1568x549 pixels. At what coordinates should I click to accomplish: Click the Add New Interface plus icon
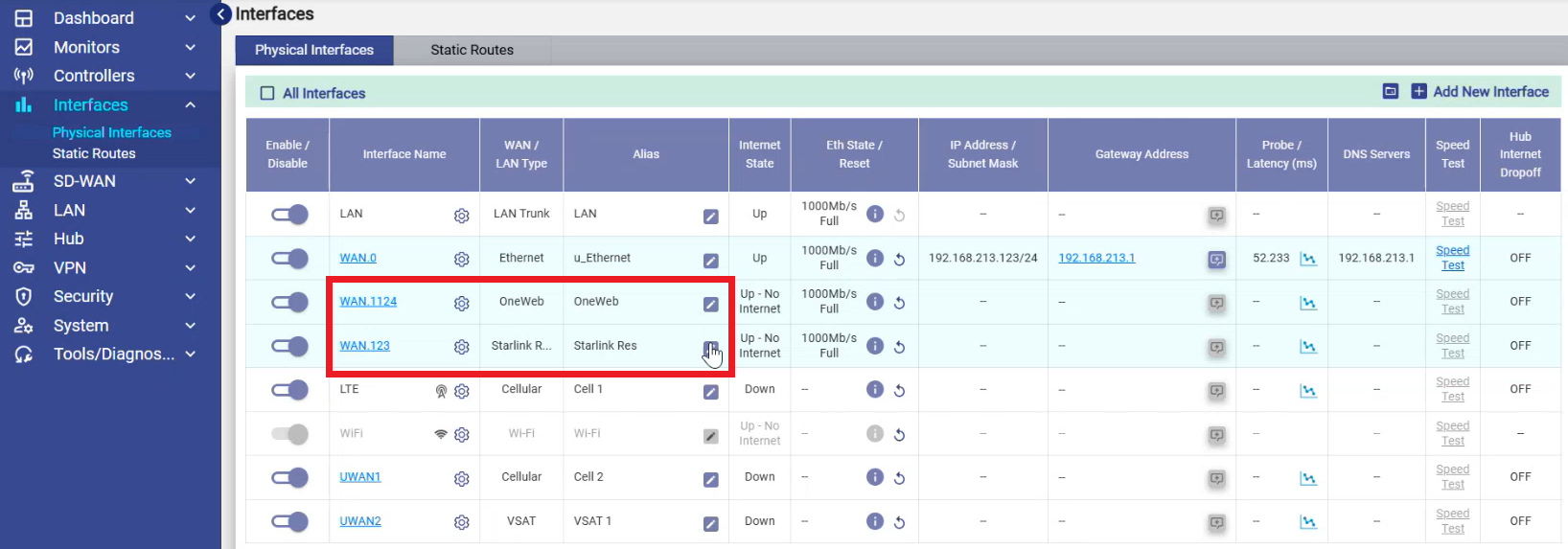point(1418,92)
